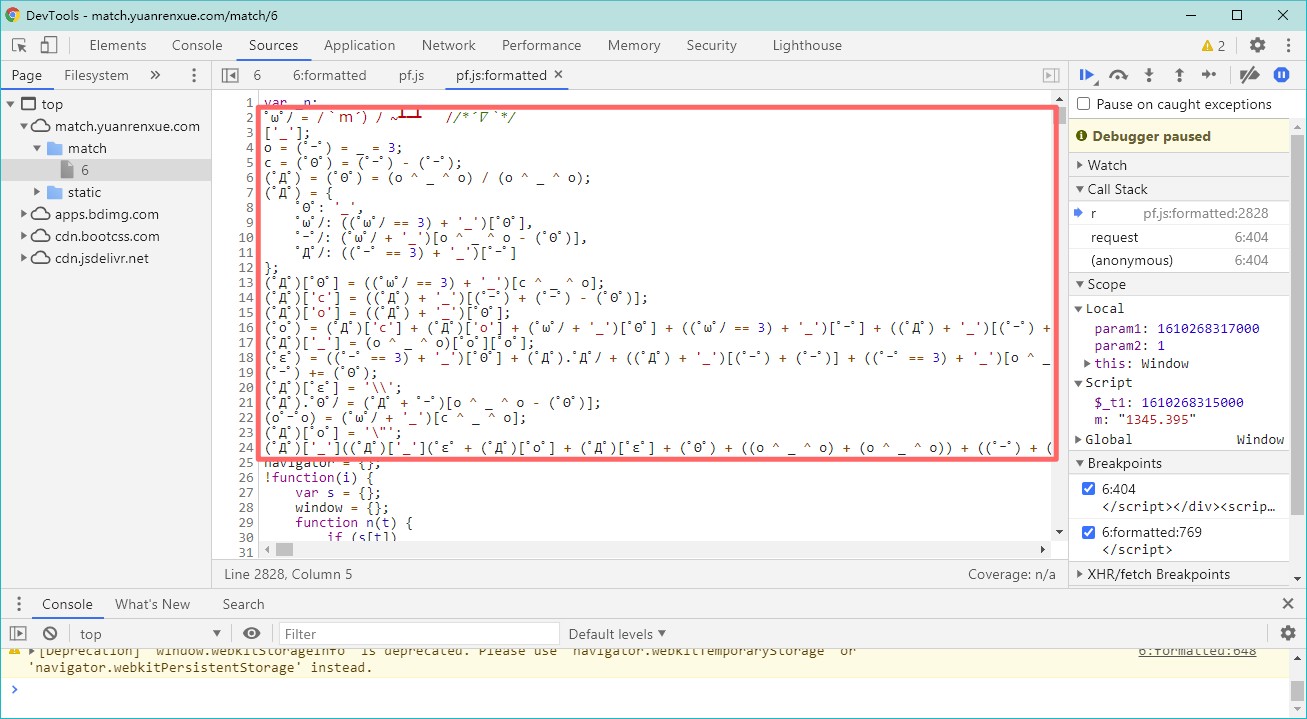Image resolution: width=1307 pixels, height=719 pixels.
Task: Click the console prompt input line
Action: (650, 689)
